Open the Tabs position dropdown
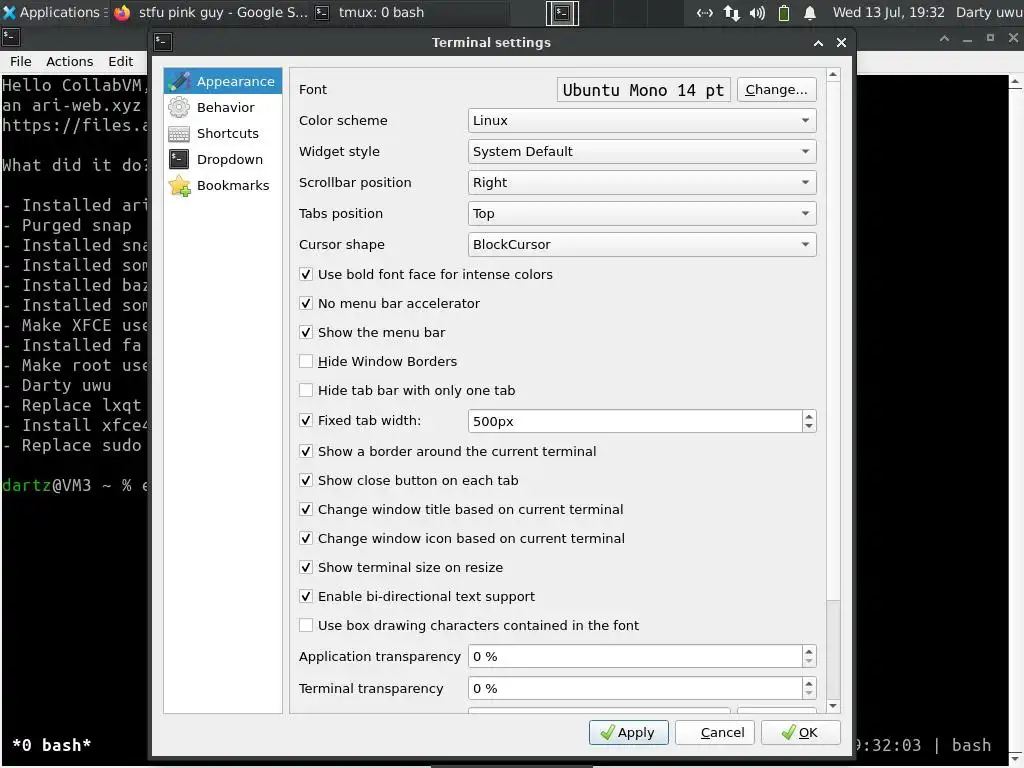 coord(642,214)
